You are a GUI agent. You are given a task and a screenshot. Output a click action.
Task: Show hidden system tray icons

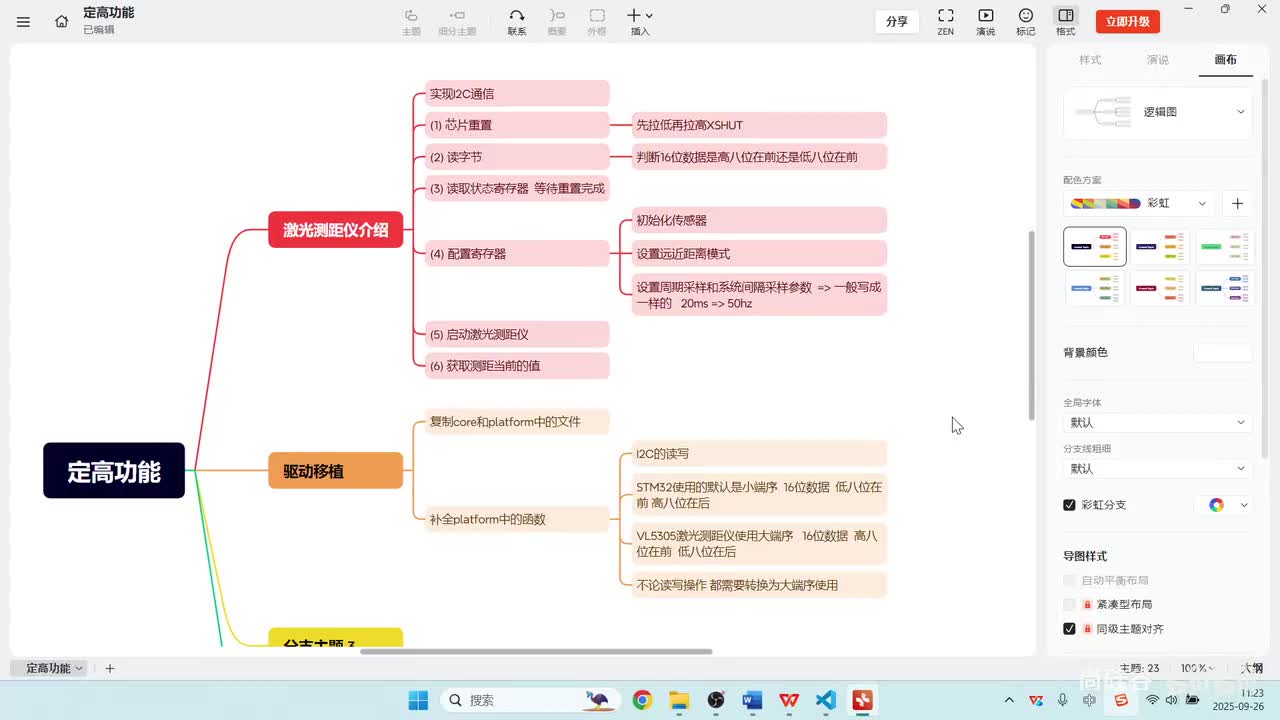pyautogui.click(x=1009, y=700)
